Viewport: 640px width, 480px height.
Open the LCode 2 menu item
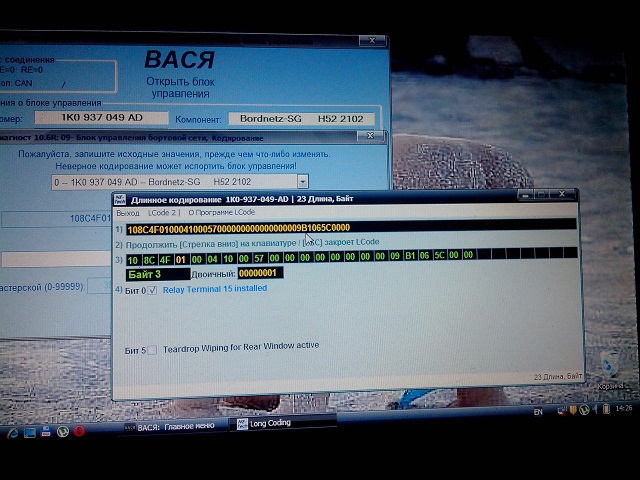coord(162,213)
